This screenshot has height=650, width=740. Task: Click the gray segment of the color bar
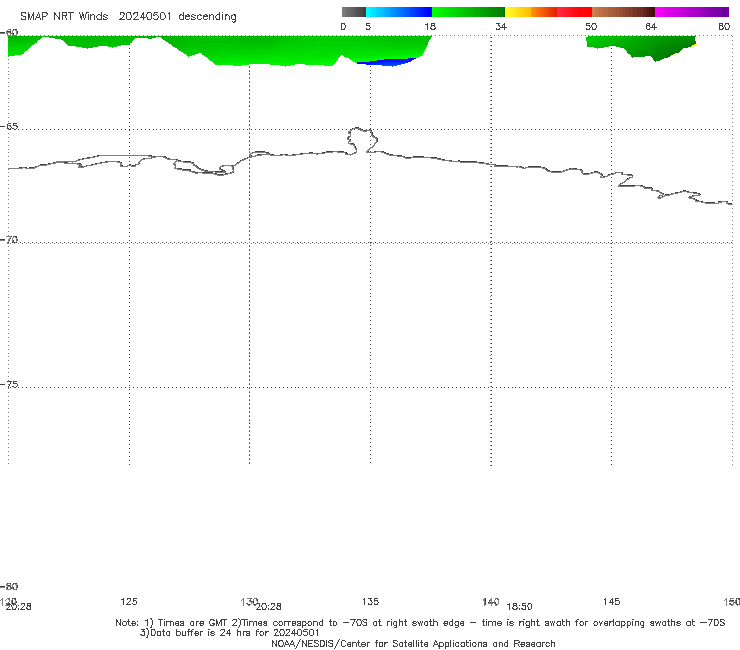(354, 12)
